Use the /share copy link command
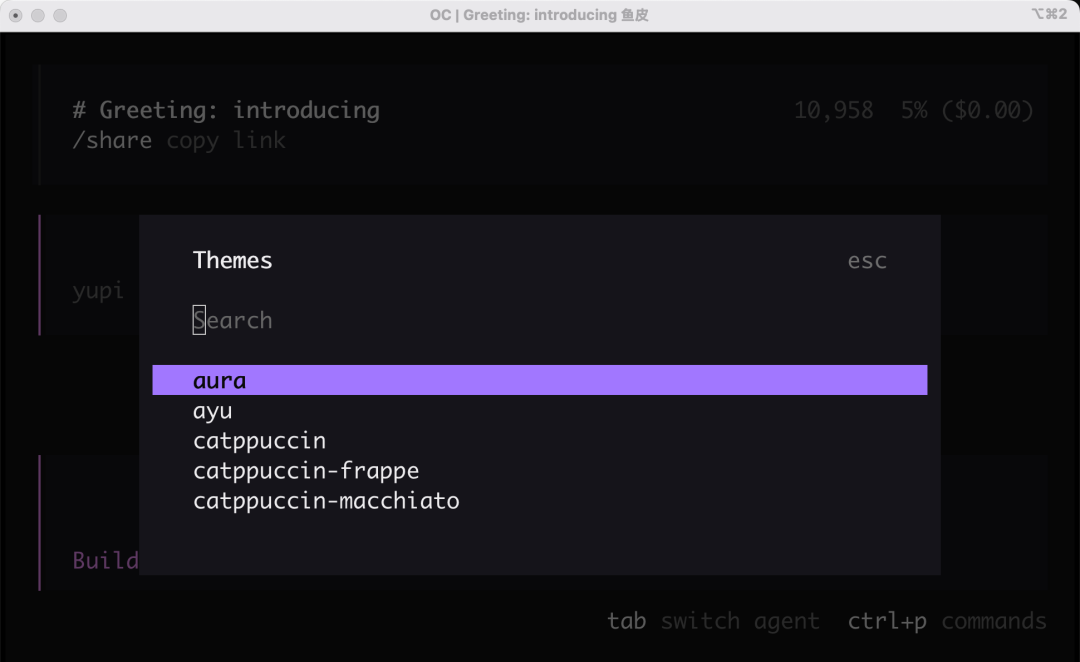 click(x=176, y=140)
